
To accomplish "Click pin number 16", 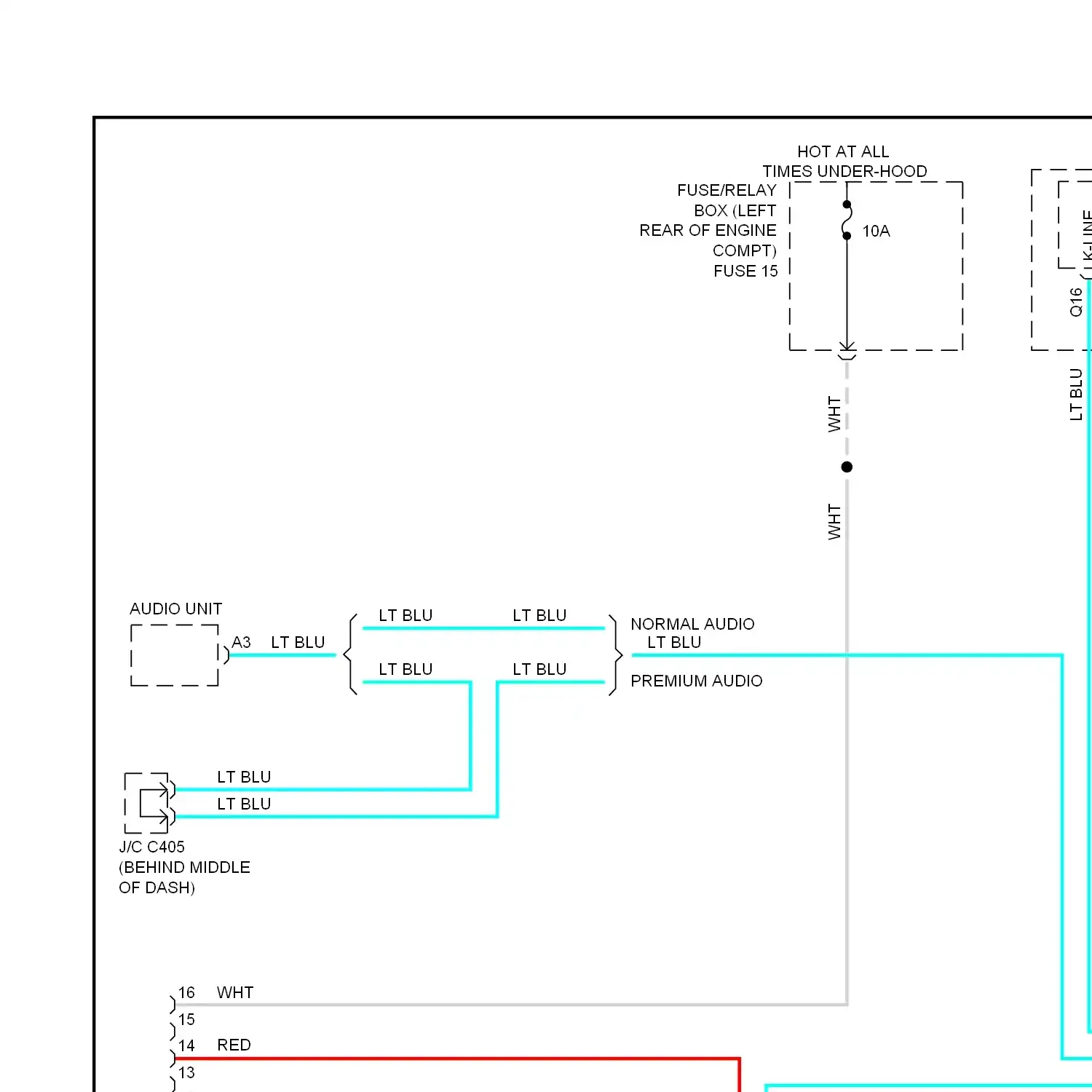I will click(186, 993).
